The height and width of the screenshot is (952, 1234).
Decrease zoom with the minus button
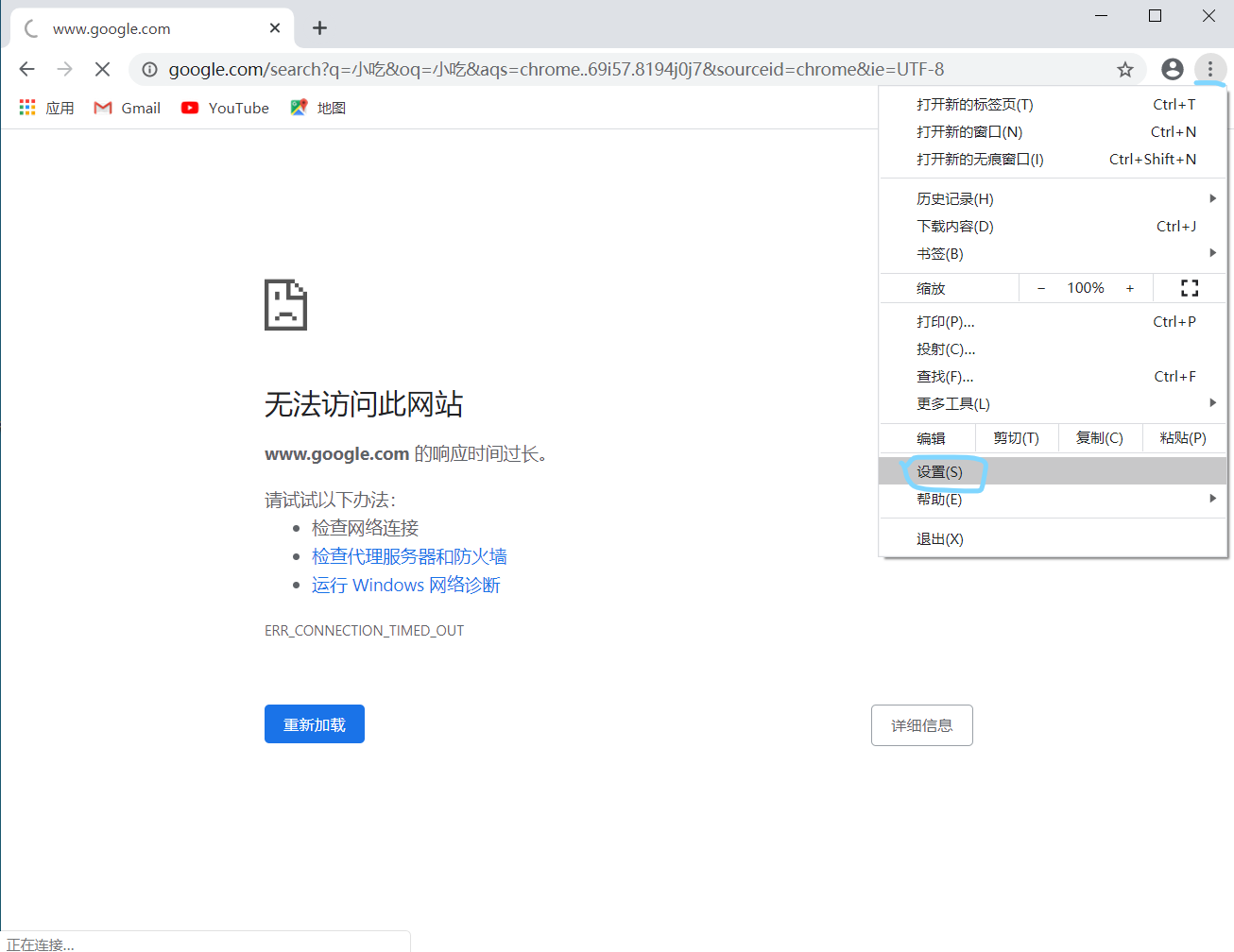(1041, 288)
